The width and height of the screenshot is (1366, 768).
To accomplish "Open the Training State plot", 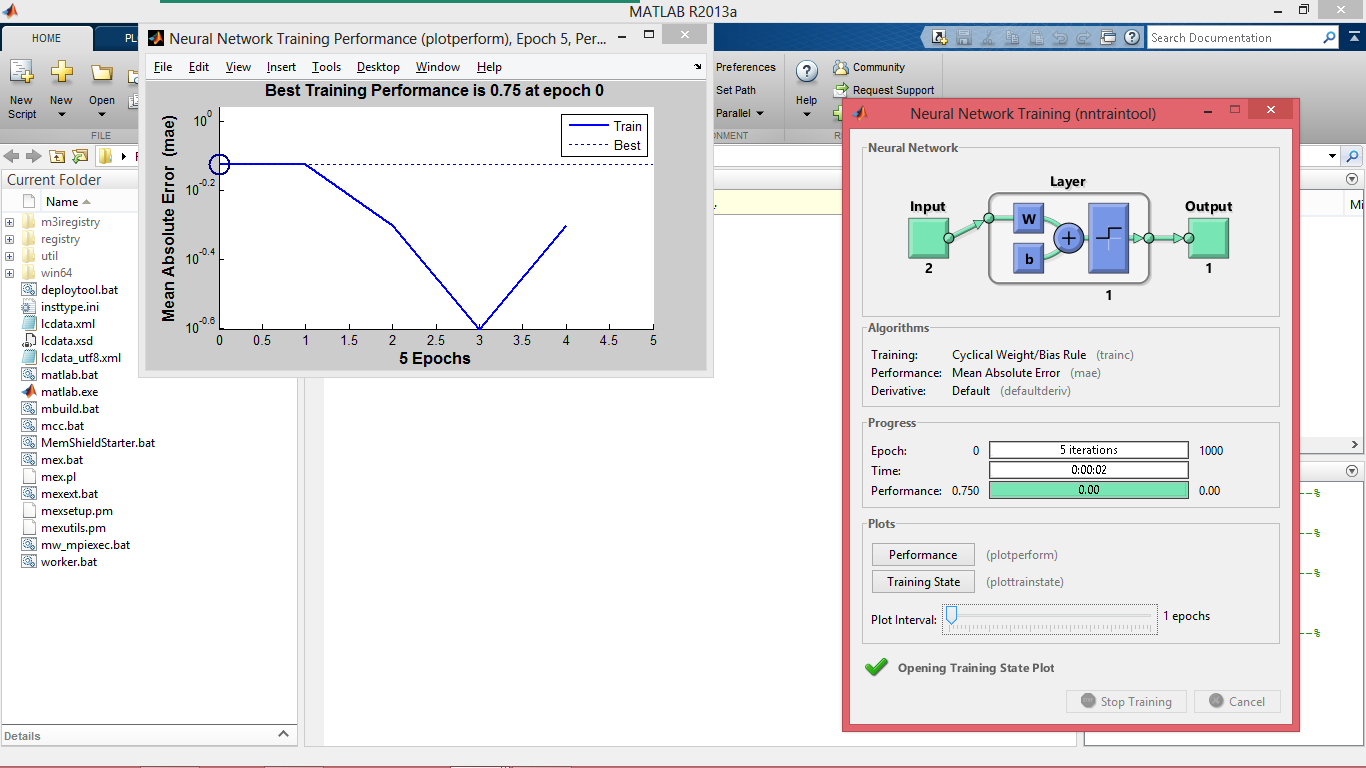I will coord(923,581).
